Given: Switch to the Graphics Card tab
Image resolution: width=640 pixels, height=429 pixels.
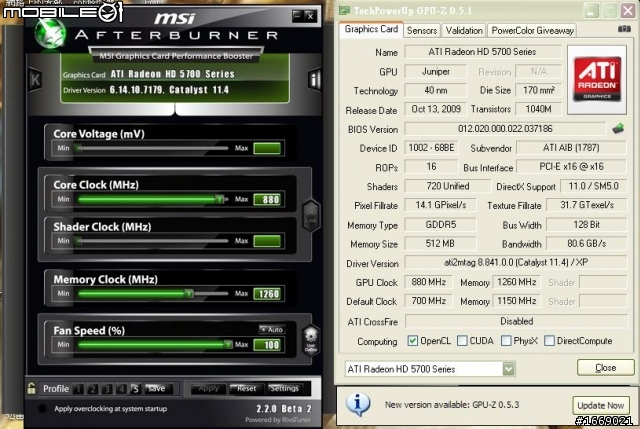Looking at the screenshot, I should (371, 29).
